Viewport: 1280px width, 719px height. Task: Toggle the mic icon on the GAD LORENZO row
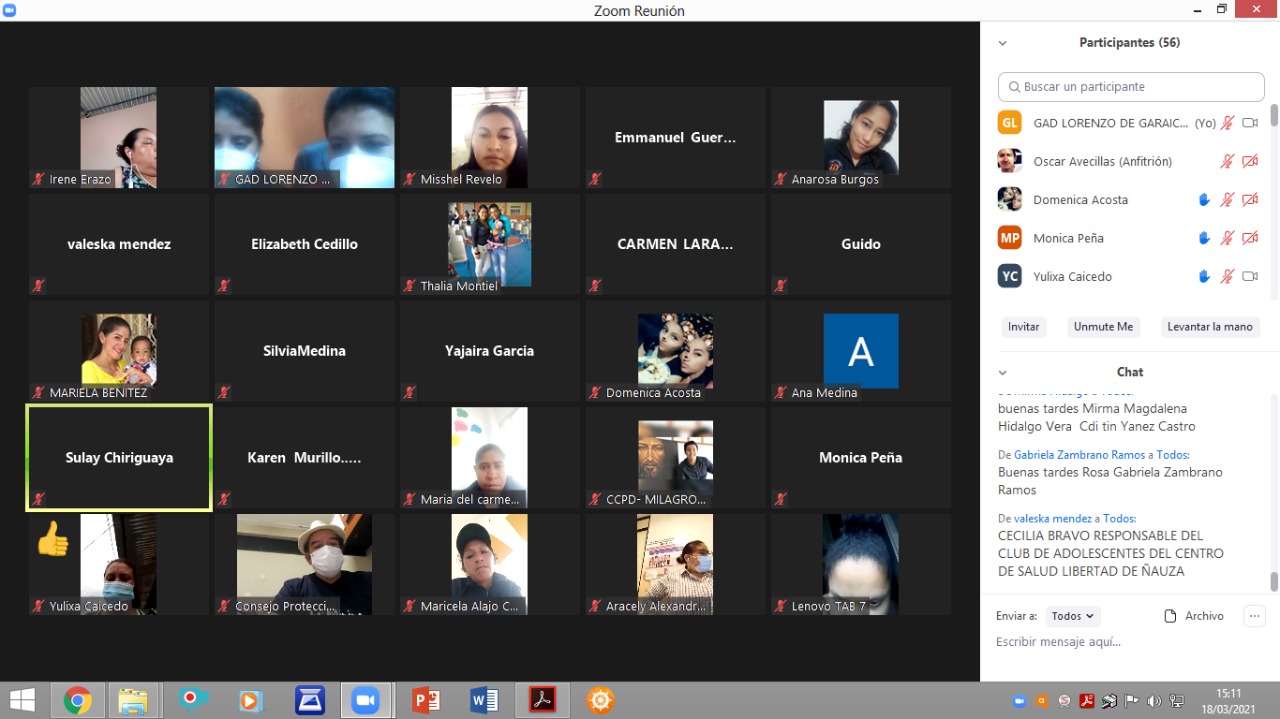point(1227,123)
